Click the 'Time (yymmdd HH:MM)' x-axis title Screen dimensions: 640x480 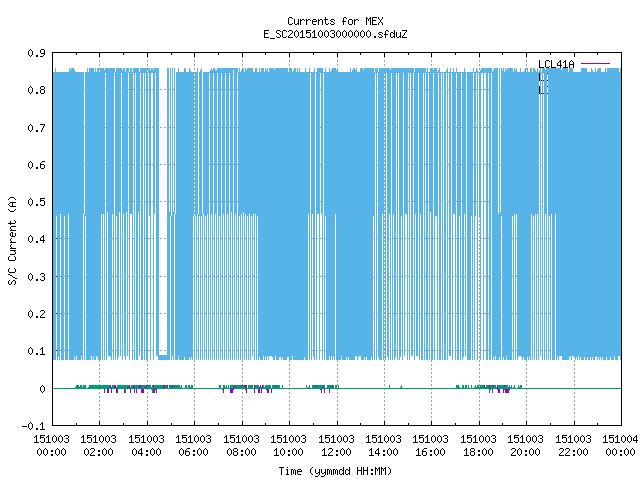point(335,471)
